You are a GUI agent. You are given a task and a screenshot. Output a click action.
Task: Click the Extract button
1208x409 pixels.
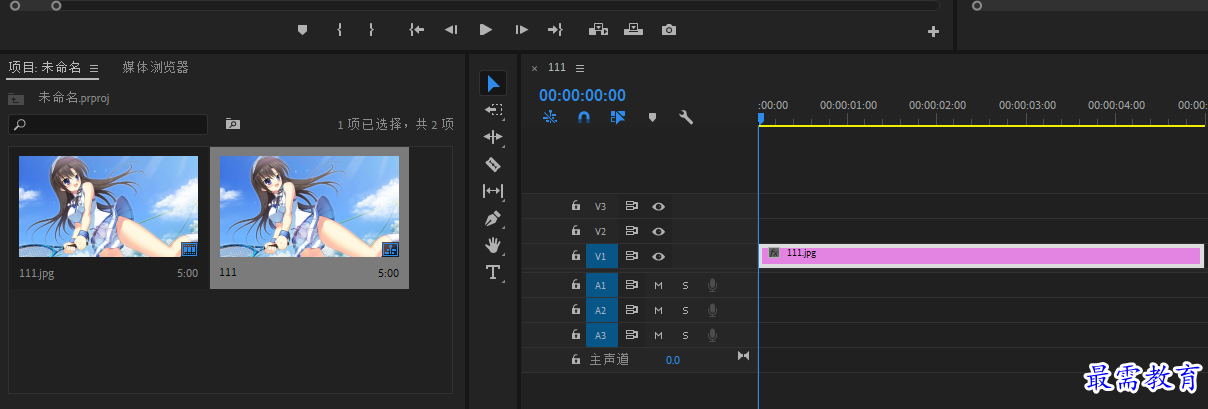point(633,30)
